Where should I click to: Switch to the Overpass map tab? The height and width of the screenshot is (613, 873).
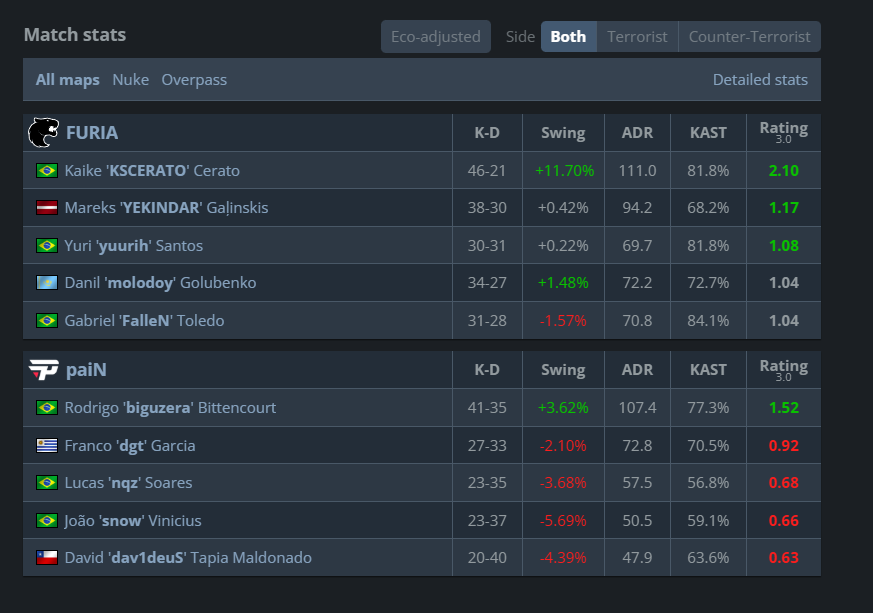click(x=194, y=80)
